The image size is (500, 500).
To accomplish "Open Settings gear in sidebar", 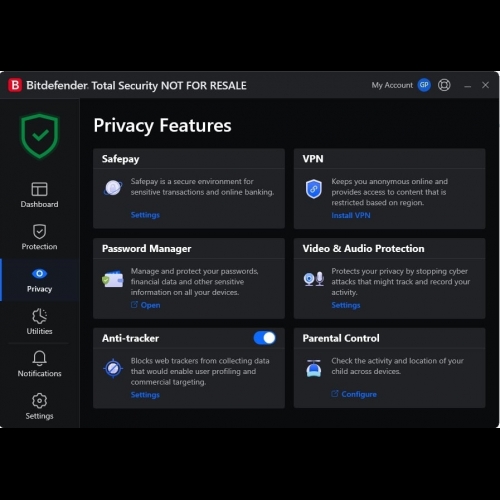I will click(39, 406).
